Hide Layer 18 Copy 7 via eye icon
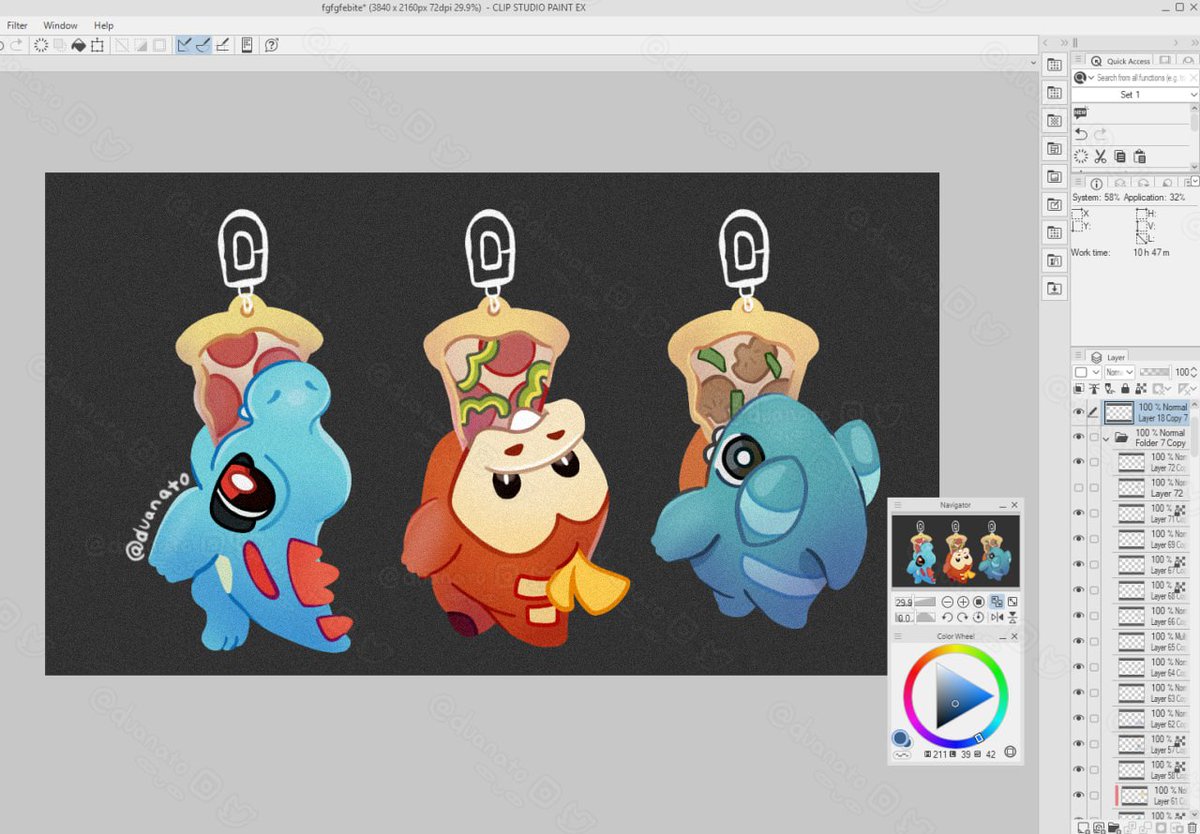The height and width of the screenshot is (834, 1200). (x=1079, y=412)
